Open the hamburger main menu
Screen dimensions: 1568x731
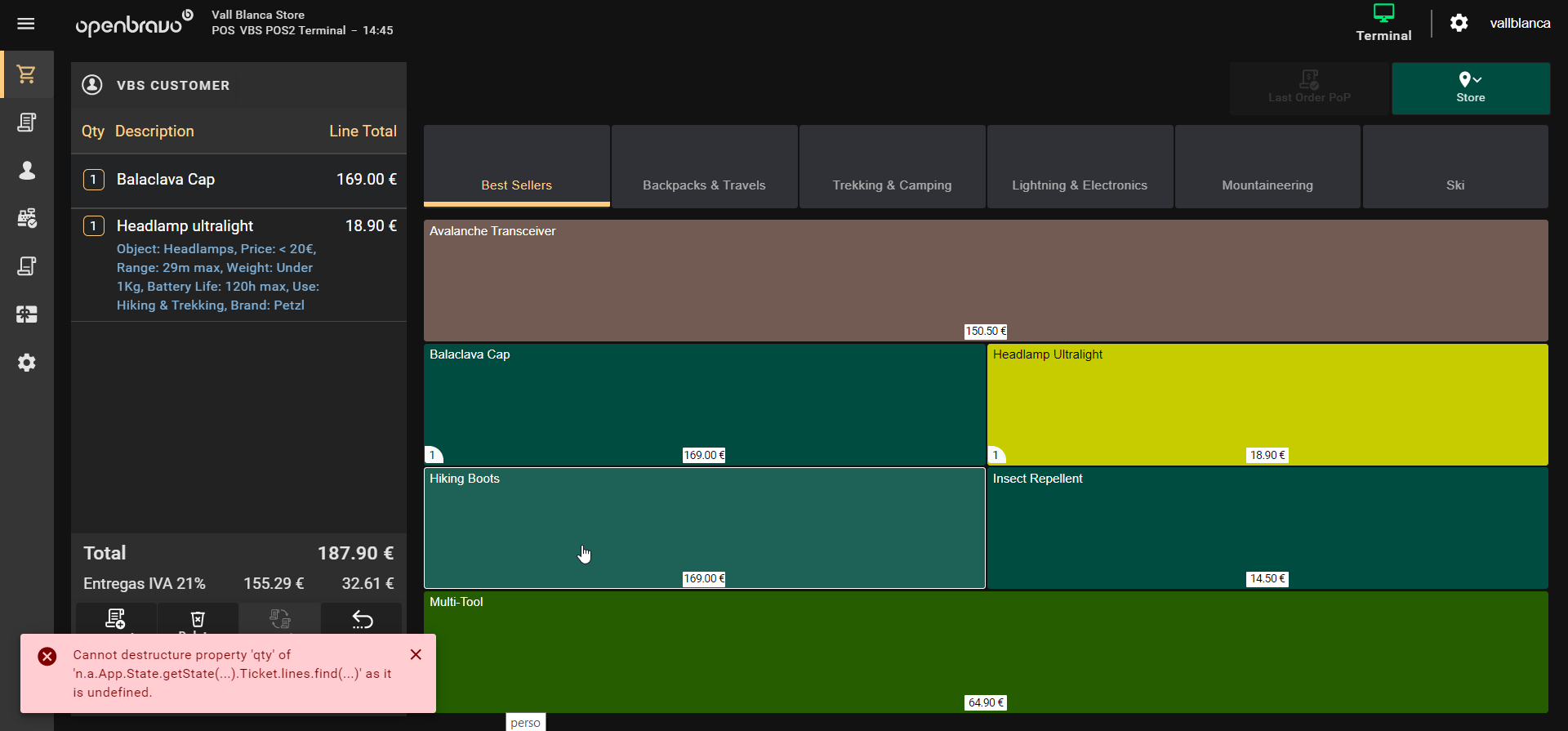click(x=26, y=24)
